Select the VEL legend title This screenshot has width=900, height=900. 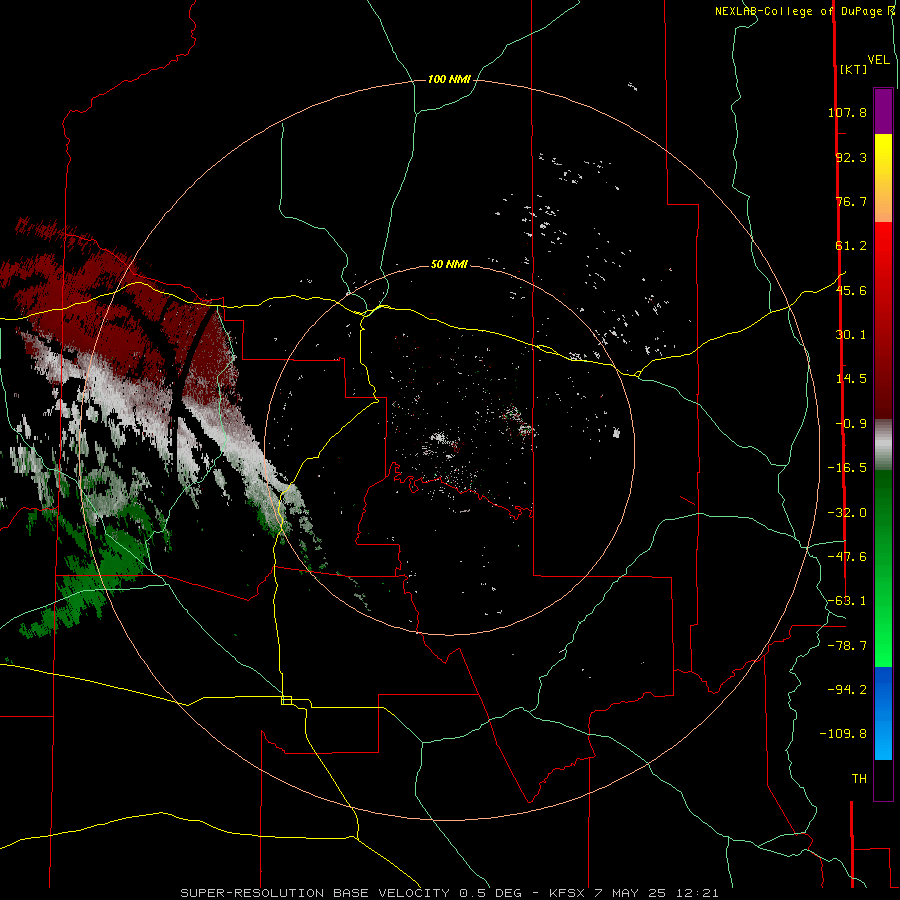click(878, 60)
